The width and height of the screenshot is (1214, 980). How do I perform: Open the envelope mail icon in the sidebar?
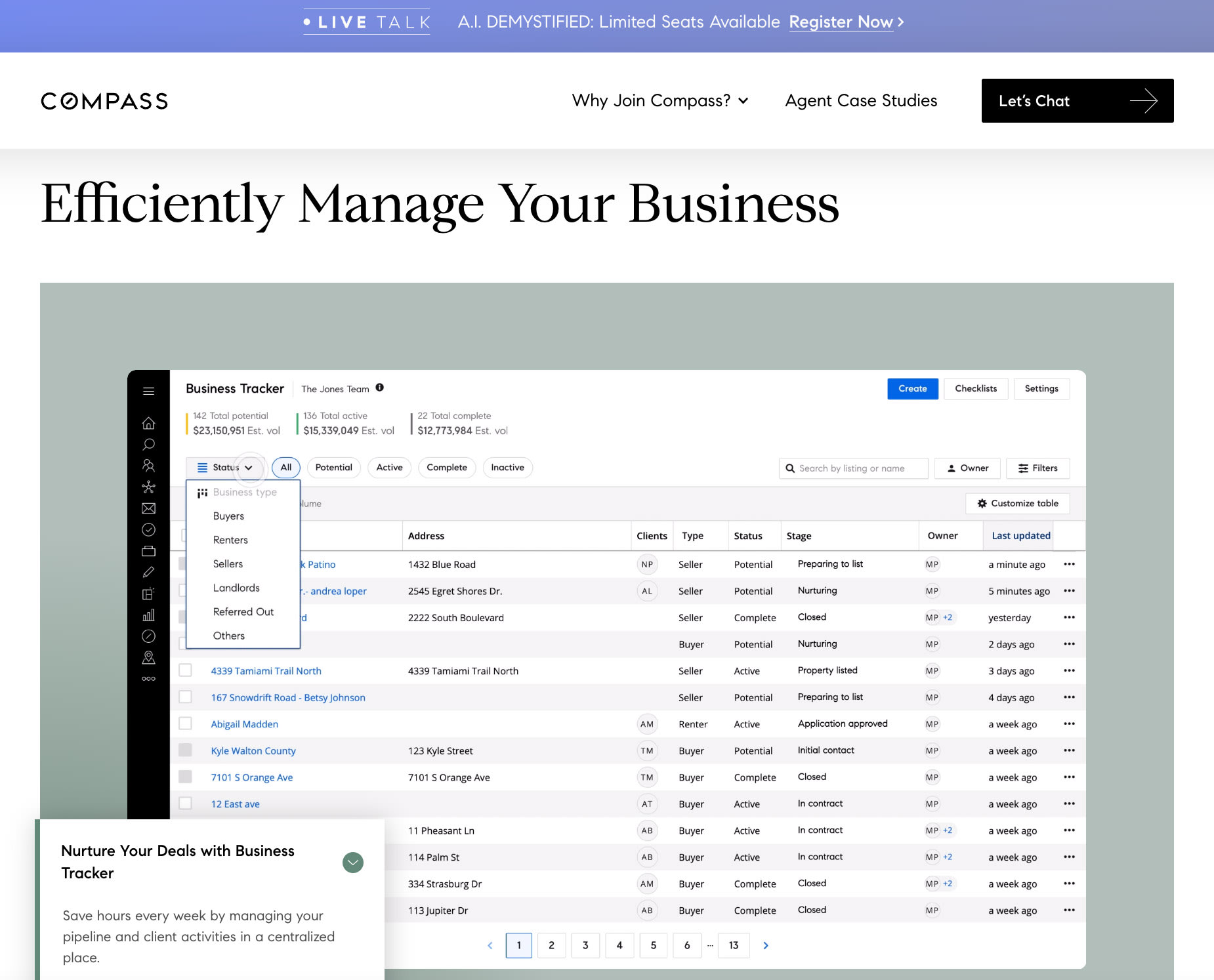149,508
